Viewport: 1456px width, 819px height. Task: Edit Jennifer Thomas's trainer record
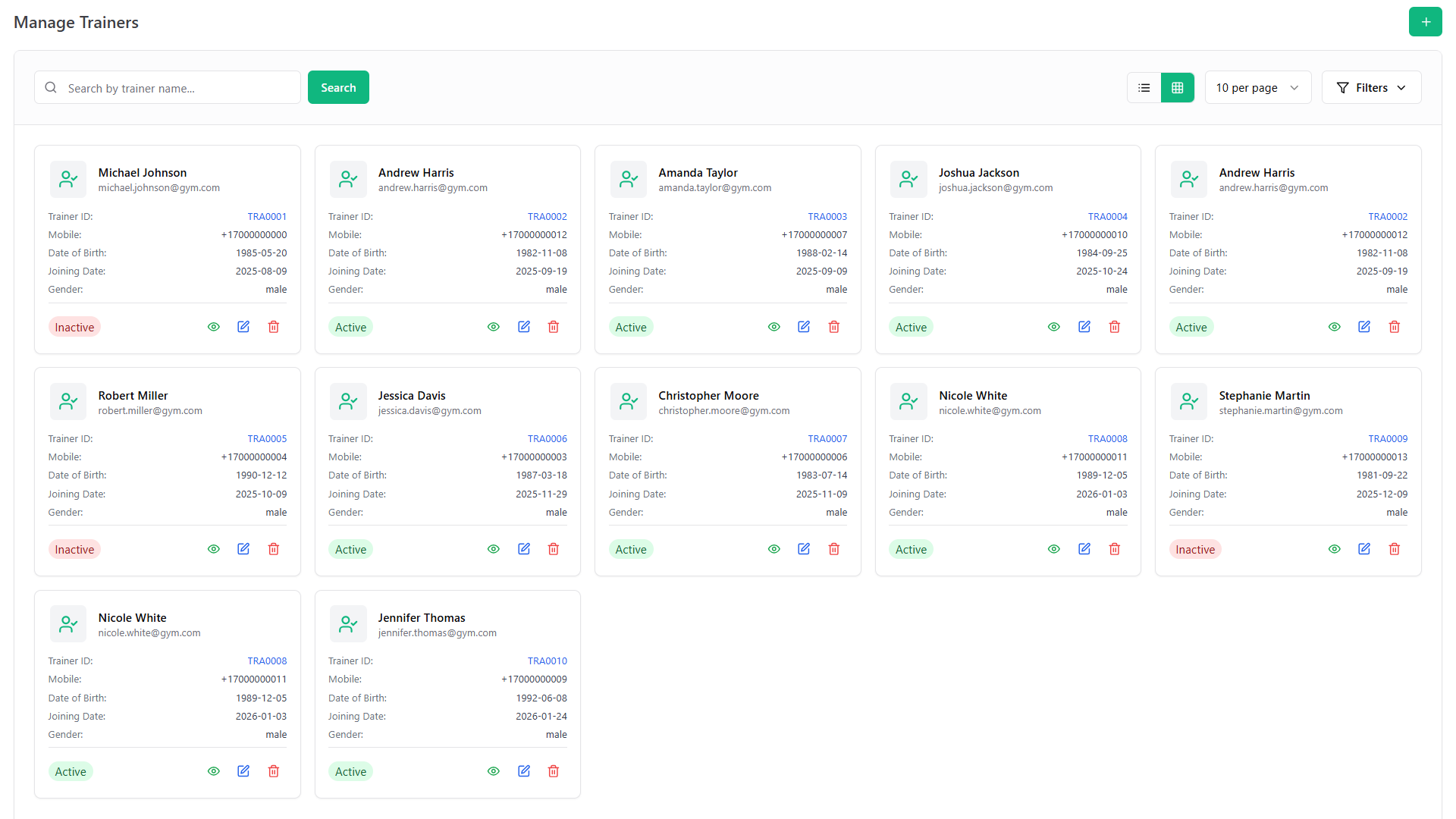pyautogui.click(x=524, y=771)
